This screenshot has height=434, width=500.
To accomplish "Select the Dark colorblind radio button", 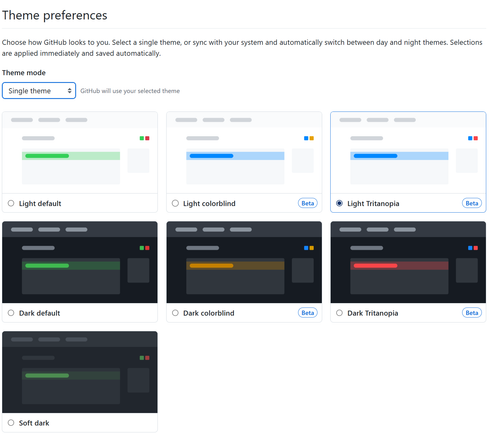I will (x=175, y=313).
